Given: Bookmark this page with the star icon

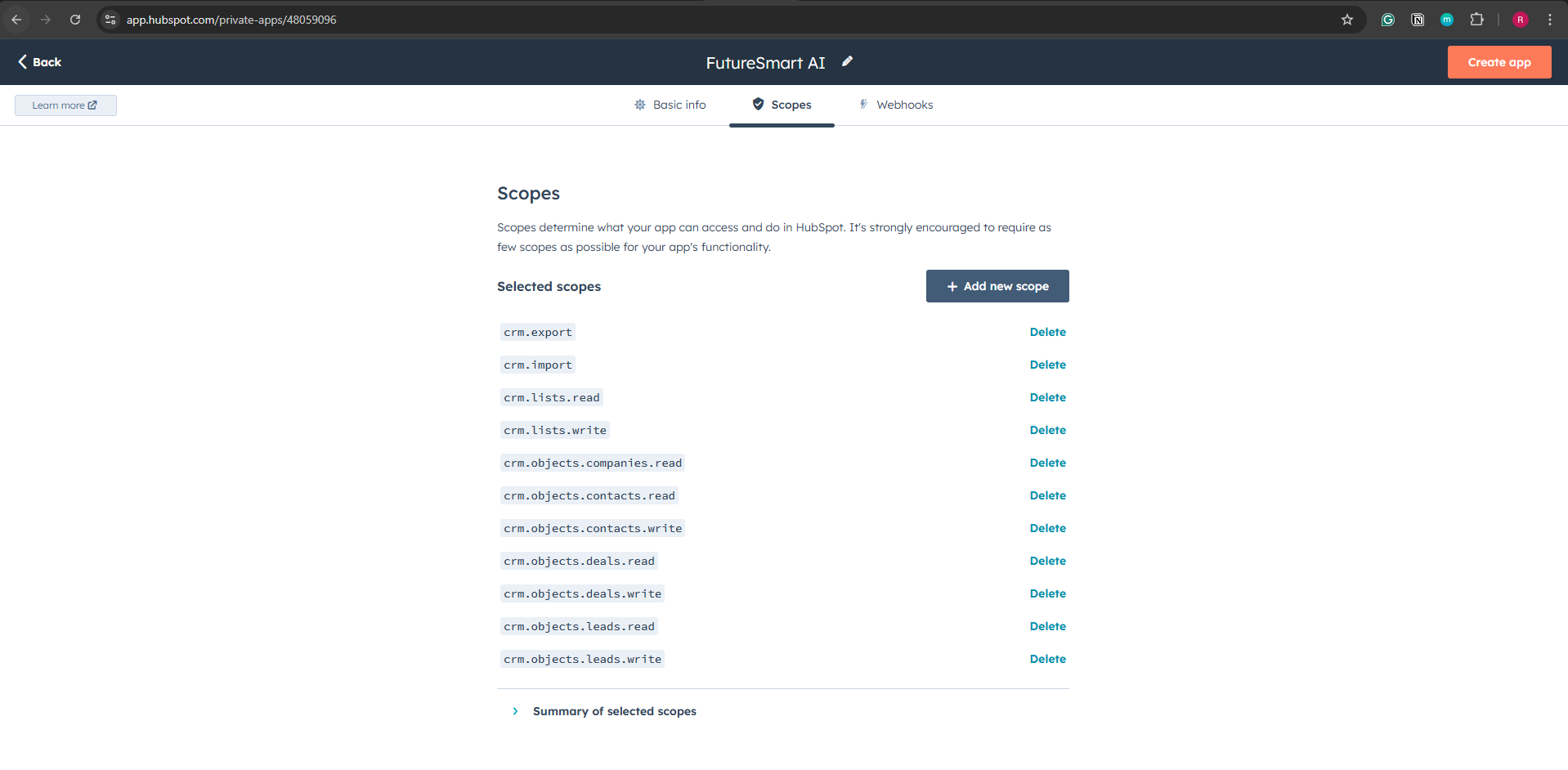Looking at the screenshot, I should (1347, 20).
